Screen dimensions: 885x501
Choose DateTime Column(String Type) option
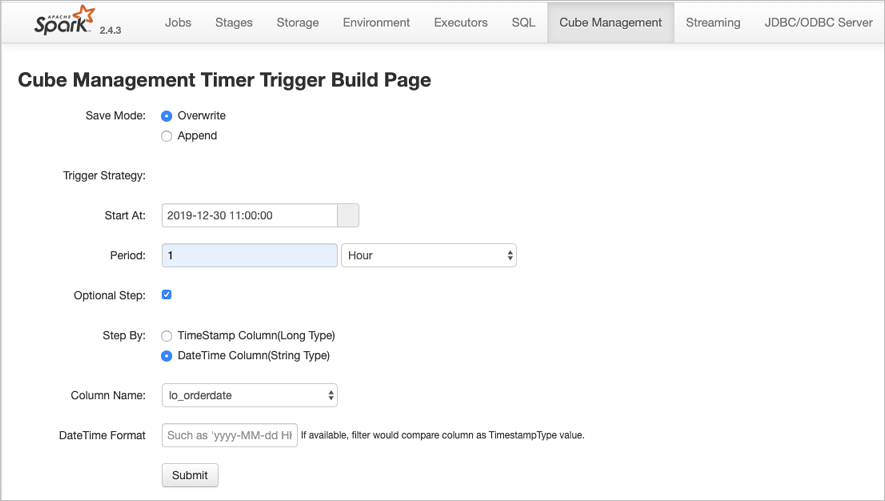tap(167, 356)
